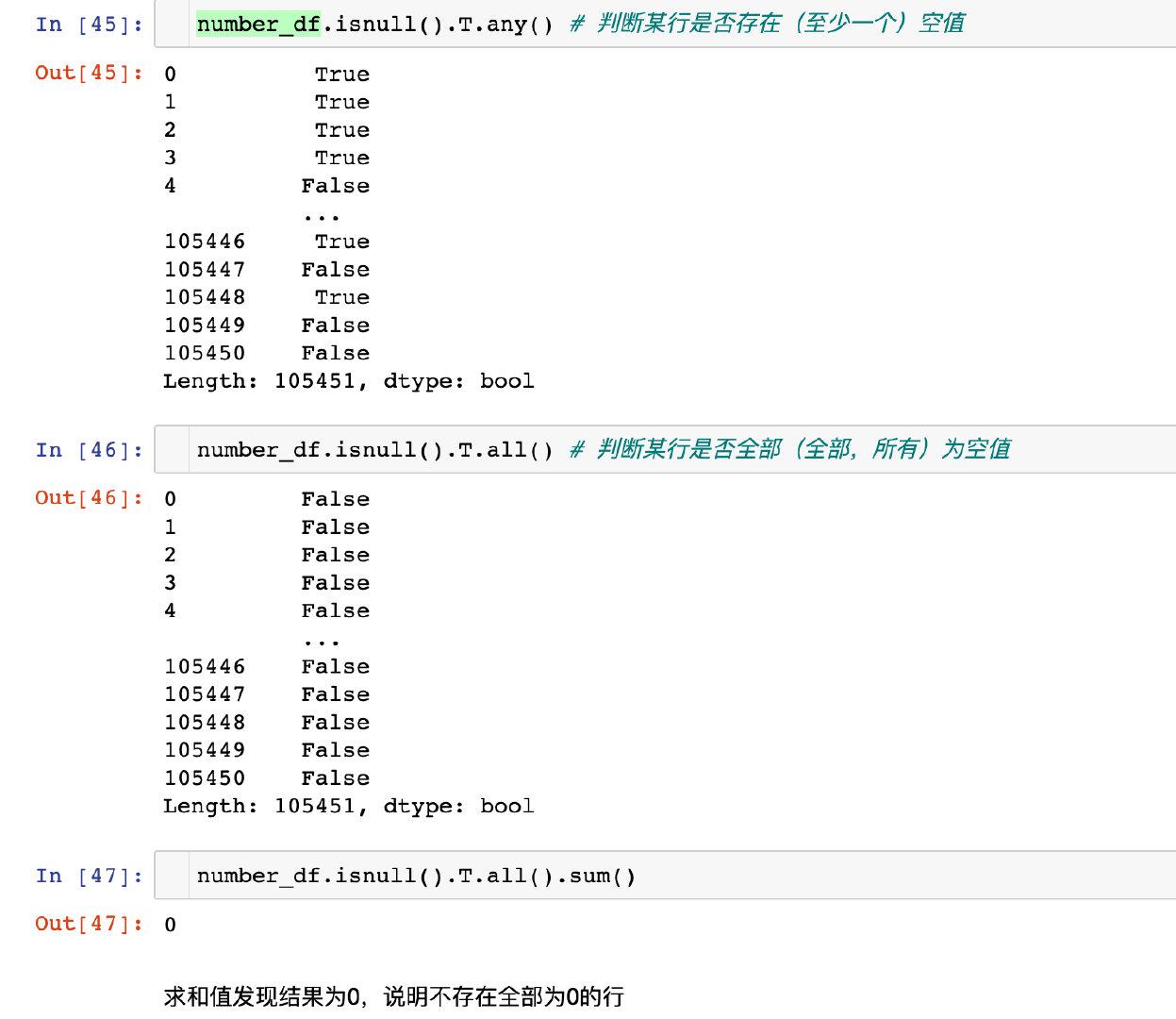Screen dimensions: 1176x1019
Task: Click row 4 False value in Out[45]
Action: pos(336,186)
